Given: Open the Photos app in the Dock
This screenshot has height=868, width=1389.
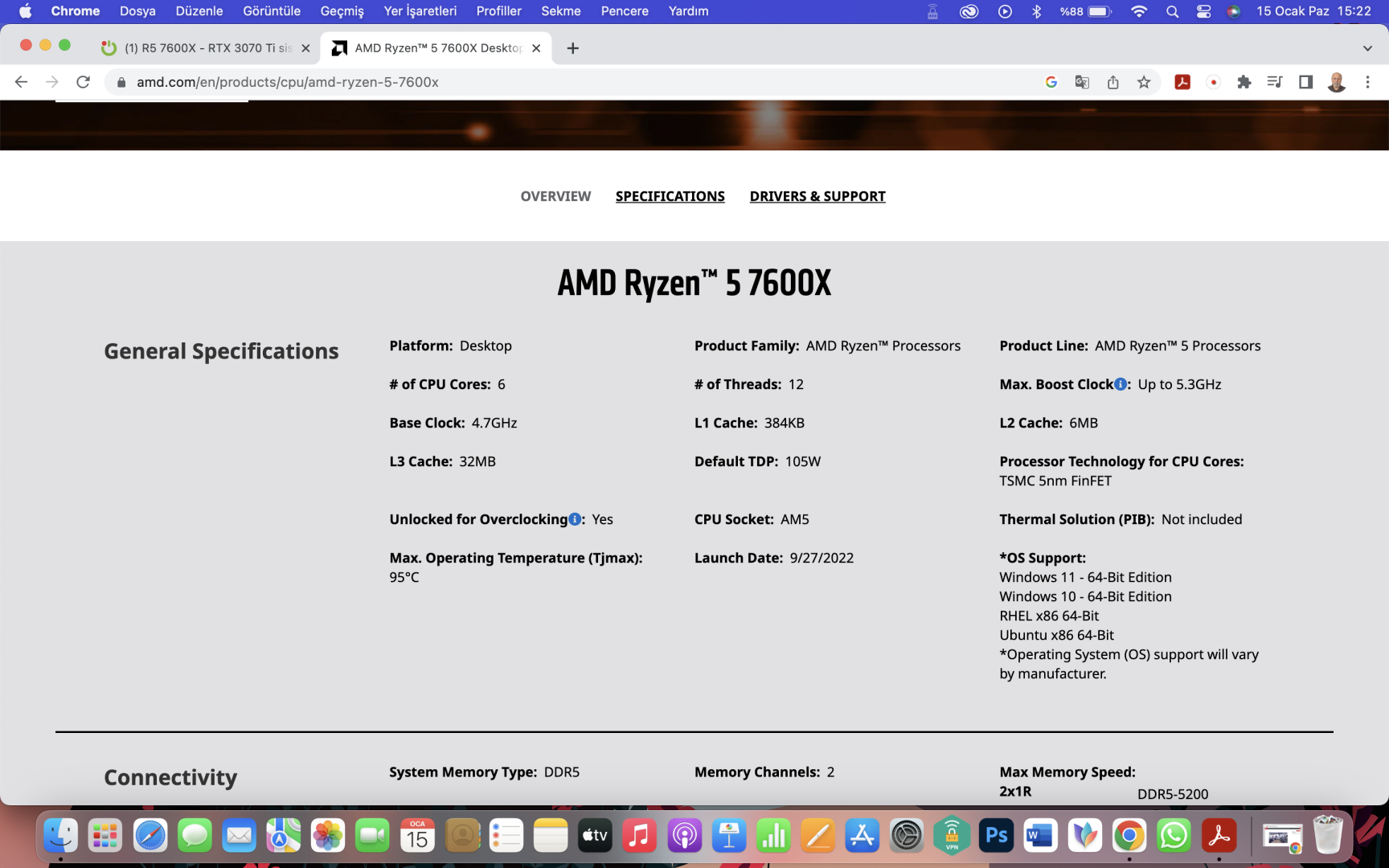Looking at the screenshot, I should pos(328,836).
